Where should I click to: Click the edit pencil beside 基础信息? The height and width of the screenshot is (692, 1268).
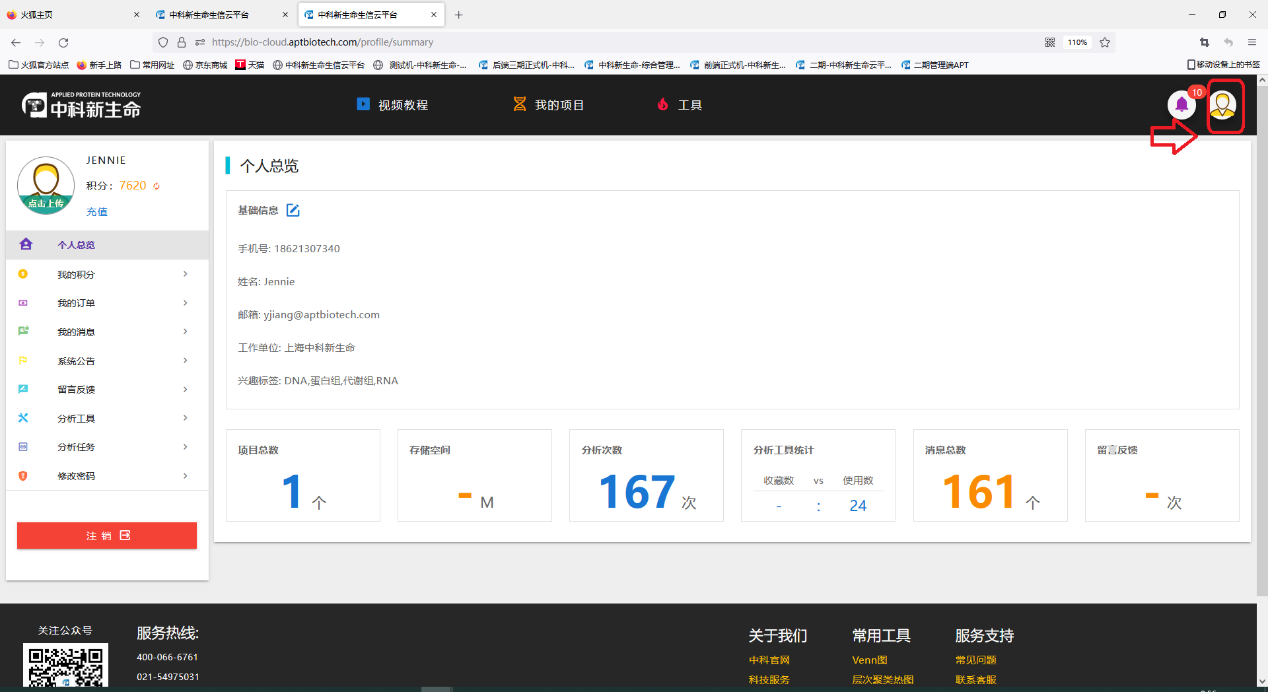pyautogui.click(x=293, y=210)
